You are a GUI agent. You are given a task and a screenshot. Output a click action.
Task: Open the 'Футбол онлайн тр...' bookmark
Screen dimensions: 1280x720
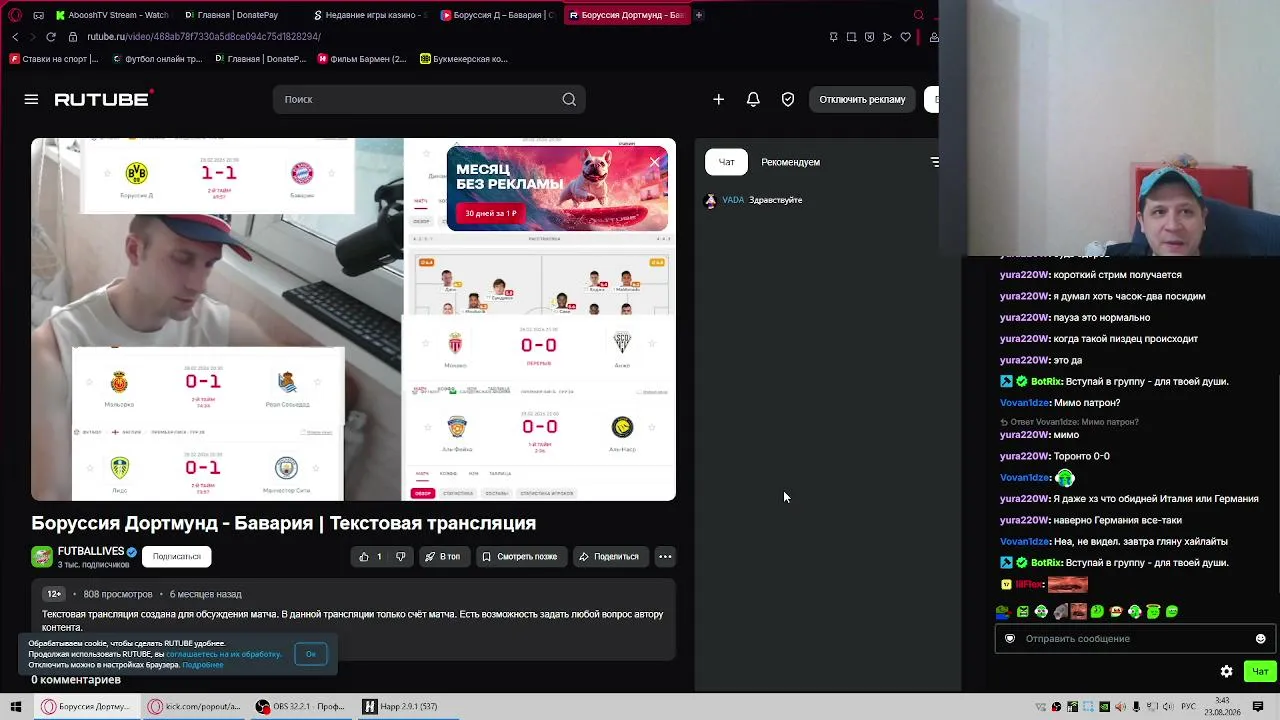[157, 59]
